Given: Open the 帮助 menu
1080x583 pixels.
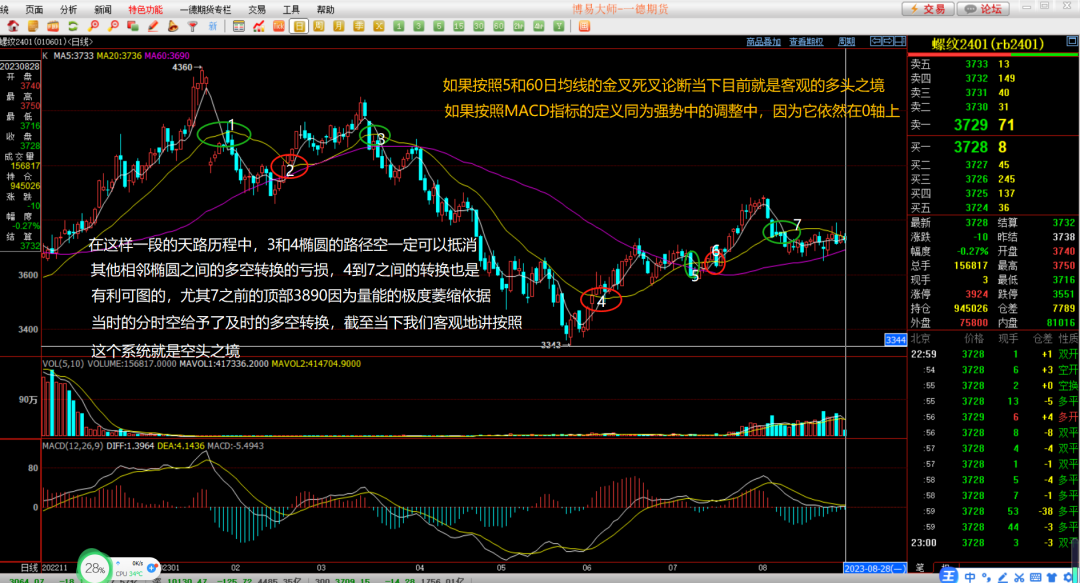Looking at the screenshot, I should click(x=325, y=10).
